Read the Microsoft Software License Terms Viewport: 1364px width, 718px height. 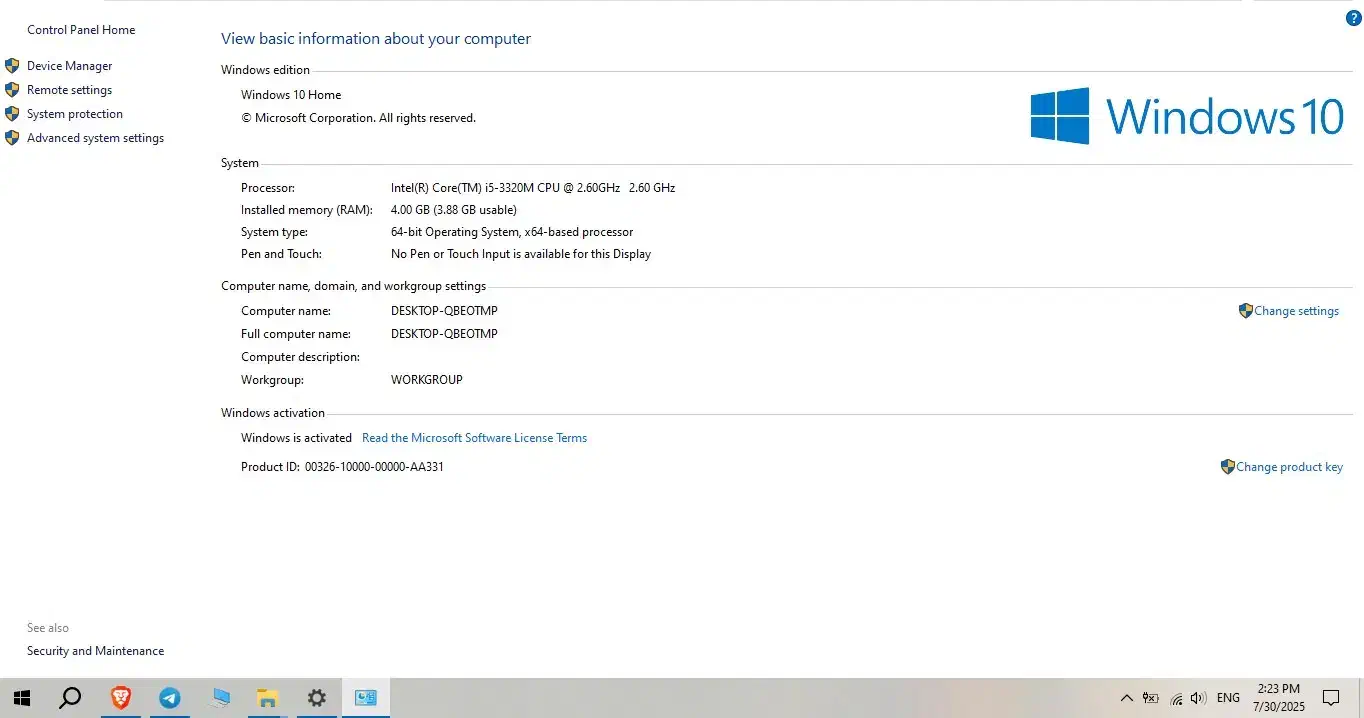474,437
